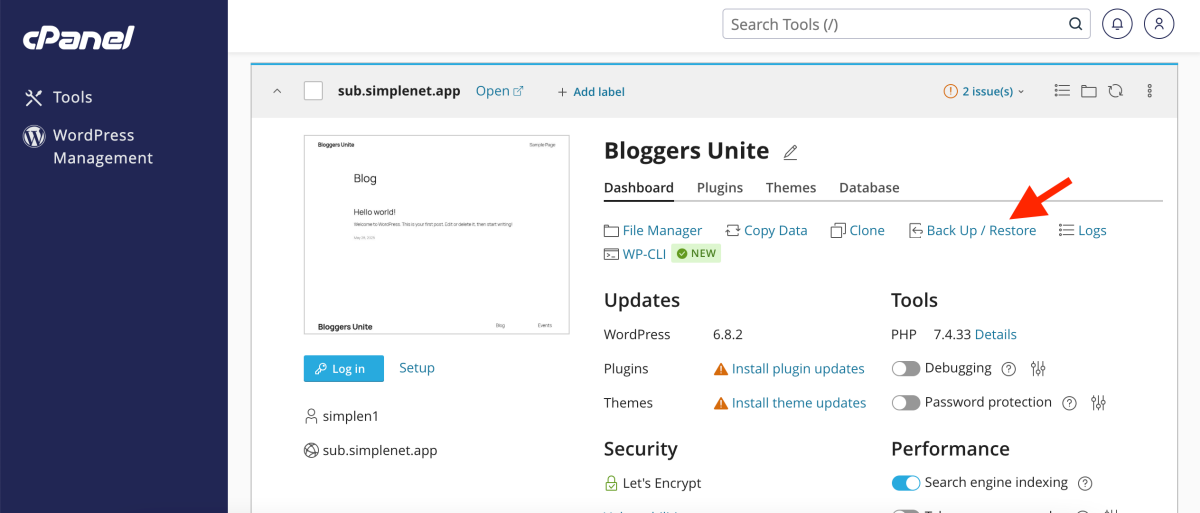Open the site via the Open link
This screenshot has width=1200, height=513.
click(499, 91)
